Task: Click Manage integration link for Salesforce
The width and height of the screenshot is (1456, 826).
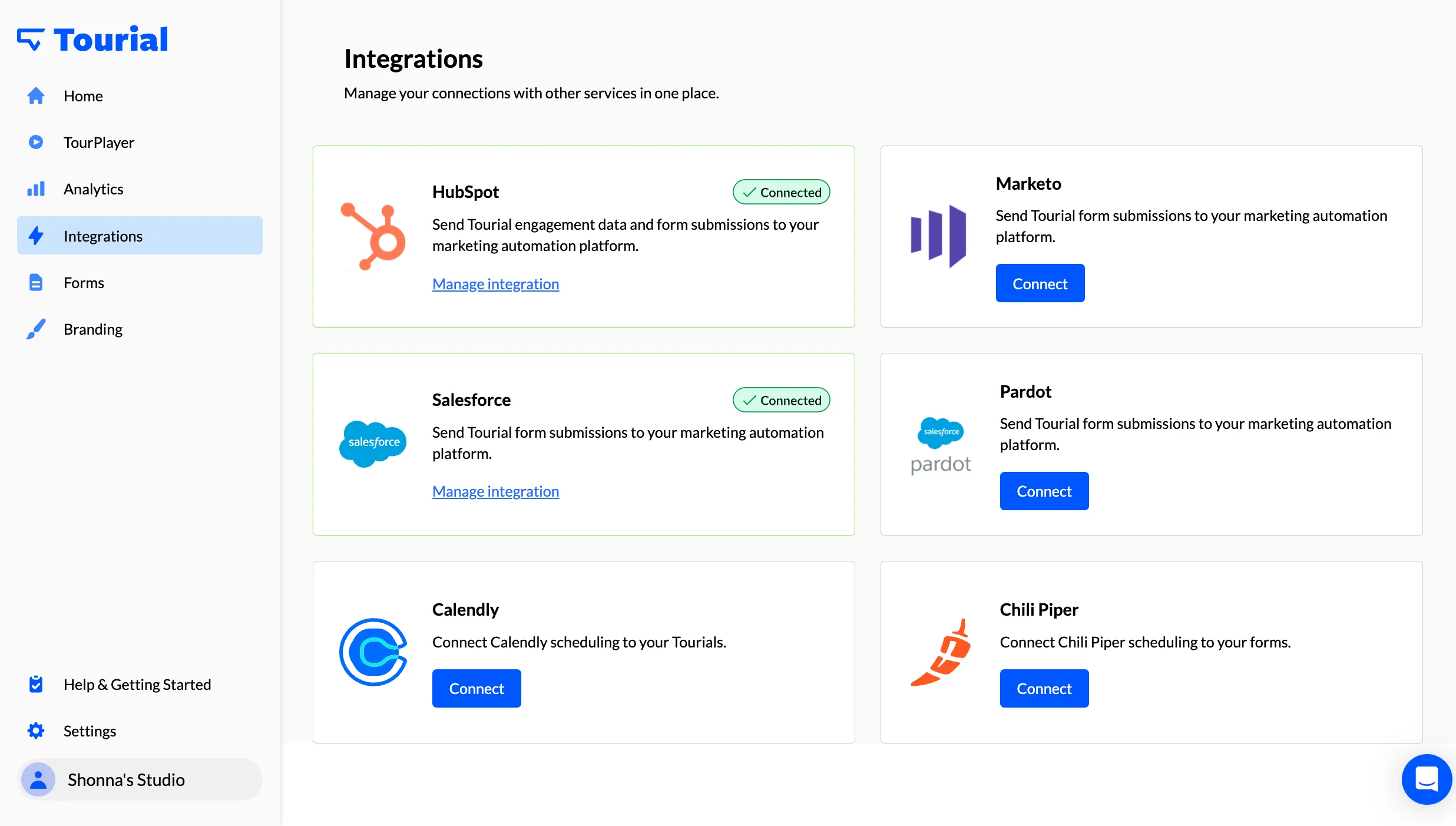Action: click(495, 491)
